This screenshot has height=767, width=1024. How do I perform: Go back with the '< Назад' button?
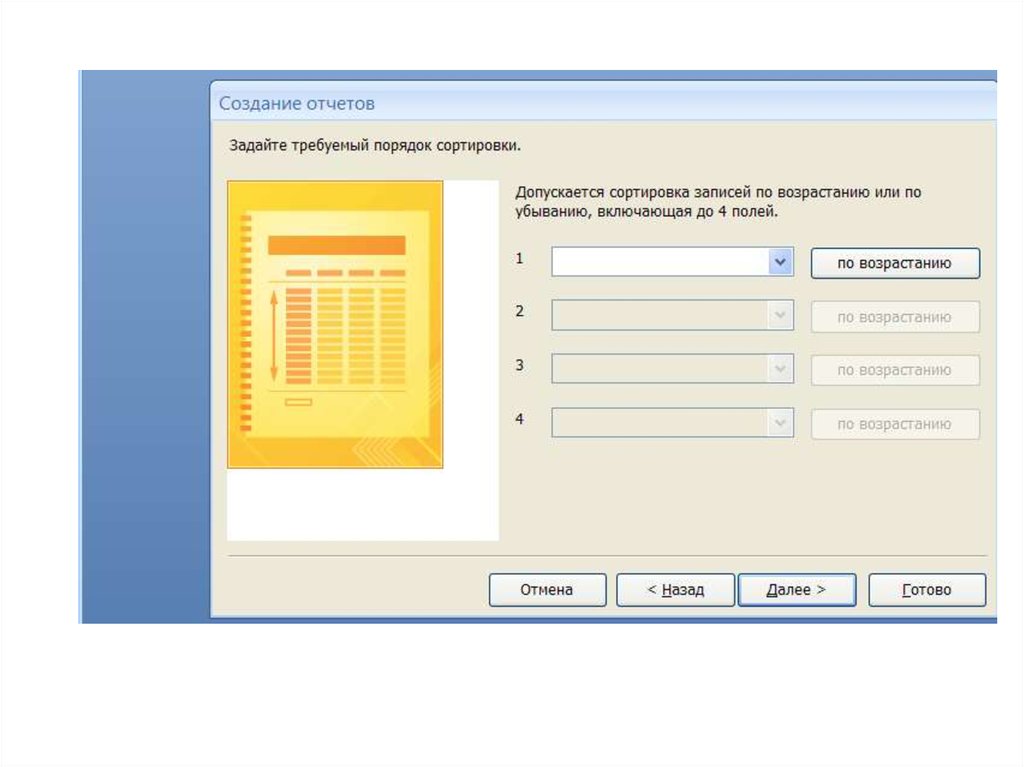[x=675, y=590]
